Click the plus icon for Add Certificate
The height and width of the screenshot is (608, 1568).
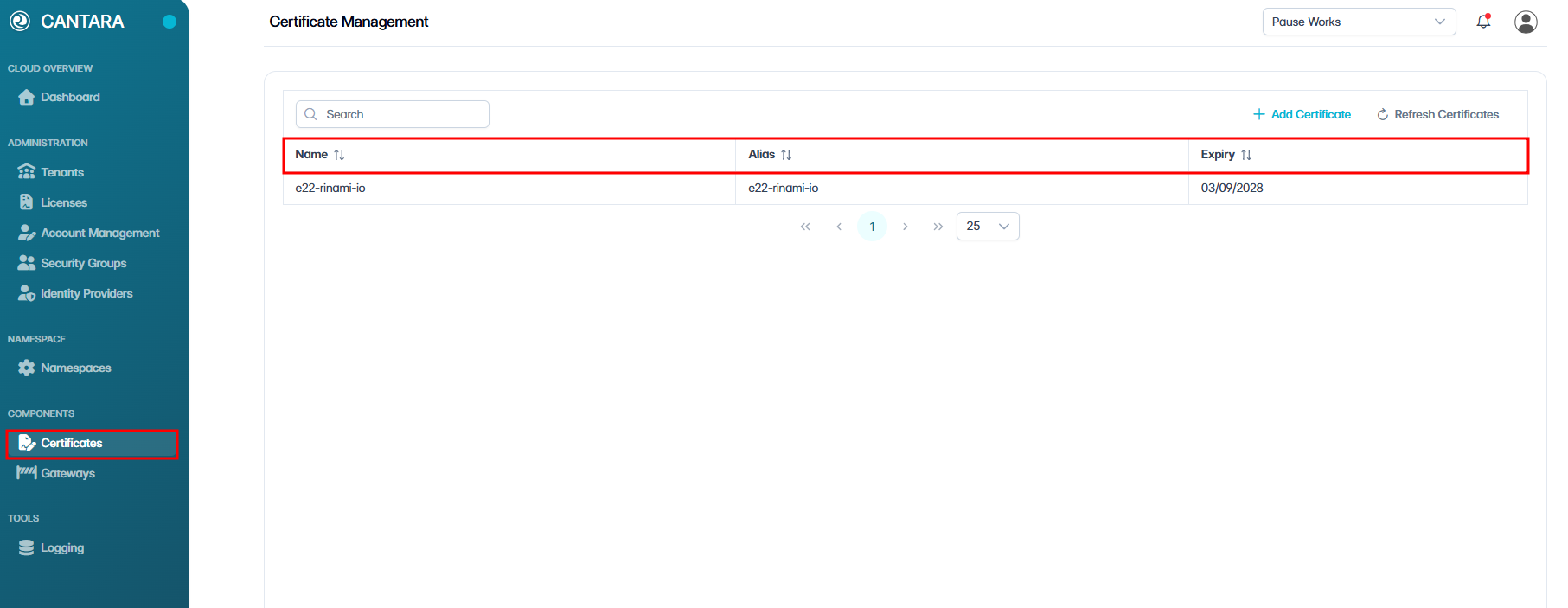1259,114
